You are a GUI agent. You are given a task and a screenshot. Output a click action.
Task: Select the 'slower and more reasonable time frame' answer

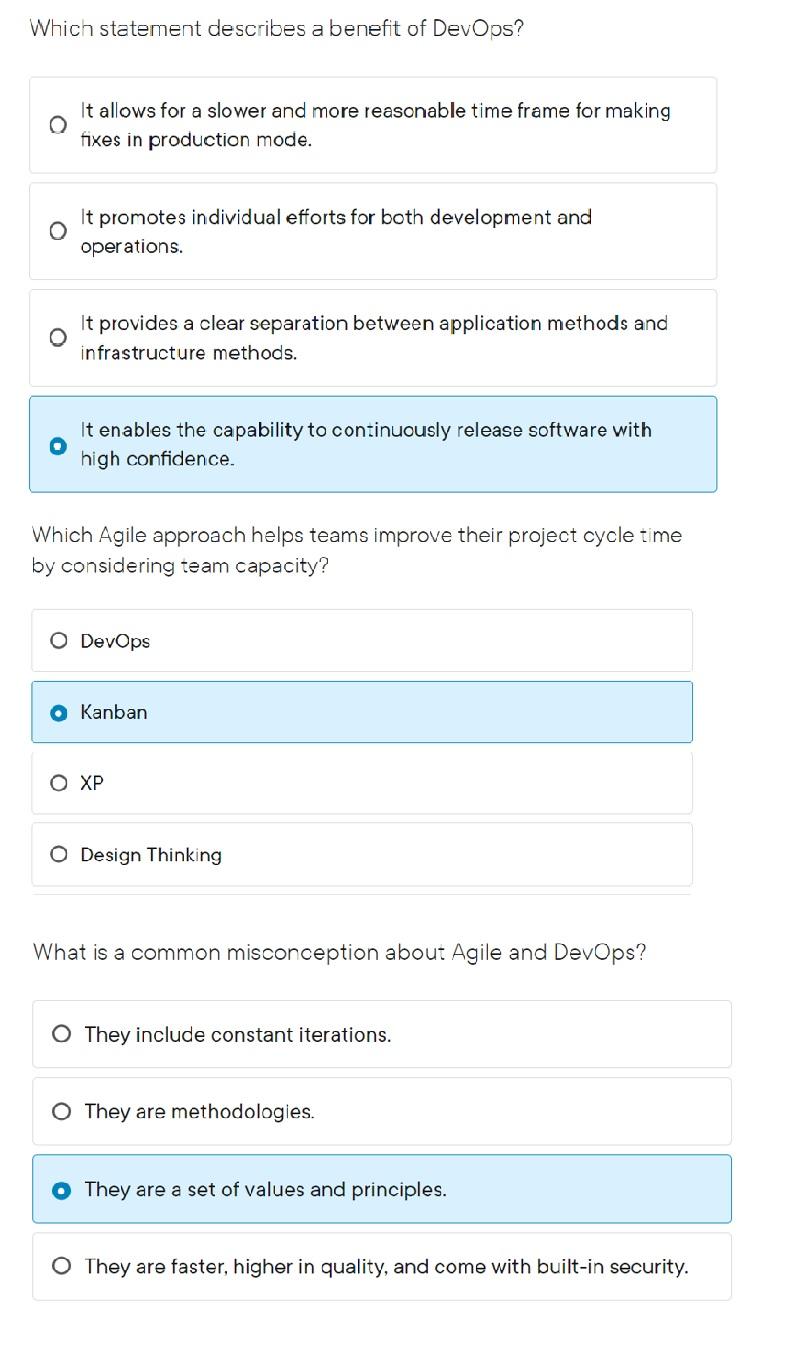[57, 123]
